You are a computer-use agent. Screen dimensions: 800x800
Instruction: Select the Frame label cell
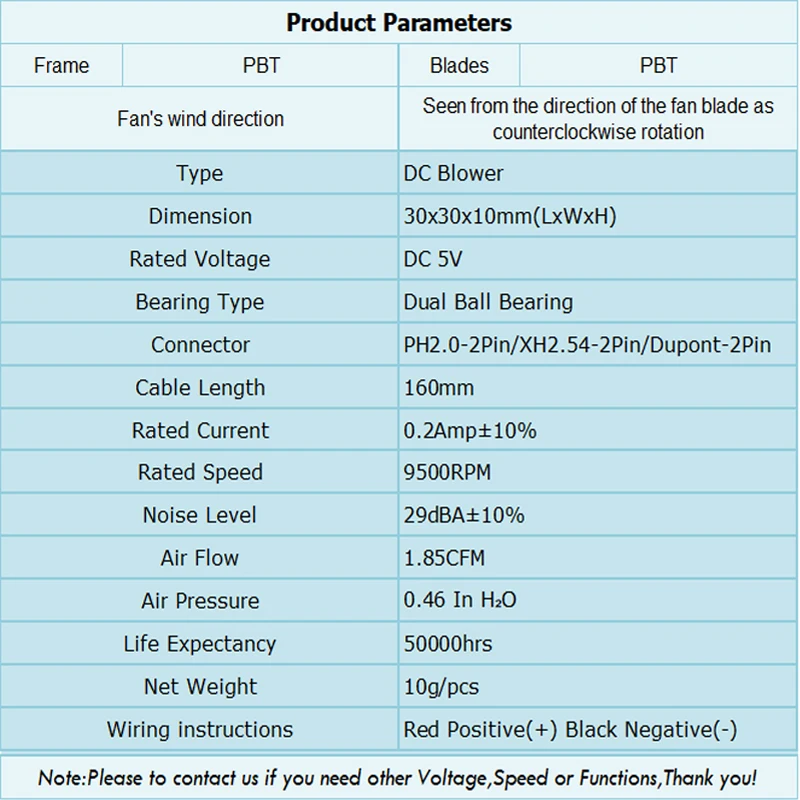point(61,65)
